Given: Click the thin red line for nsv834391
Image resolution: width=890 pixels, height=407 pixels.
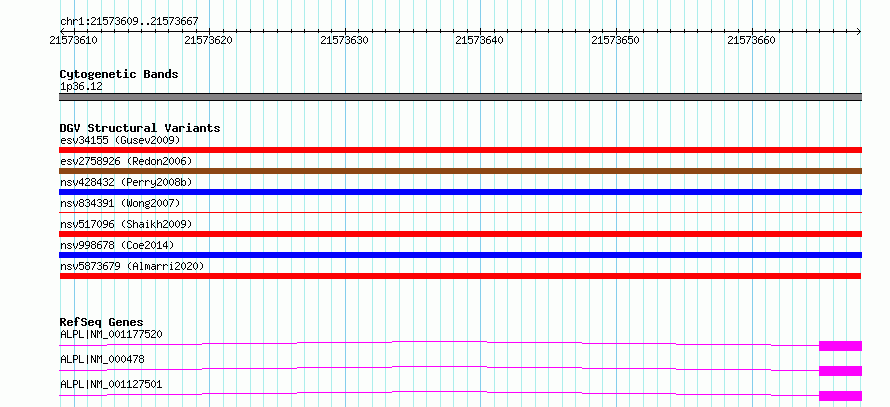Looking at the screenshot, I should [460, 212].
